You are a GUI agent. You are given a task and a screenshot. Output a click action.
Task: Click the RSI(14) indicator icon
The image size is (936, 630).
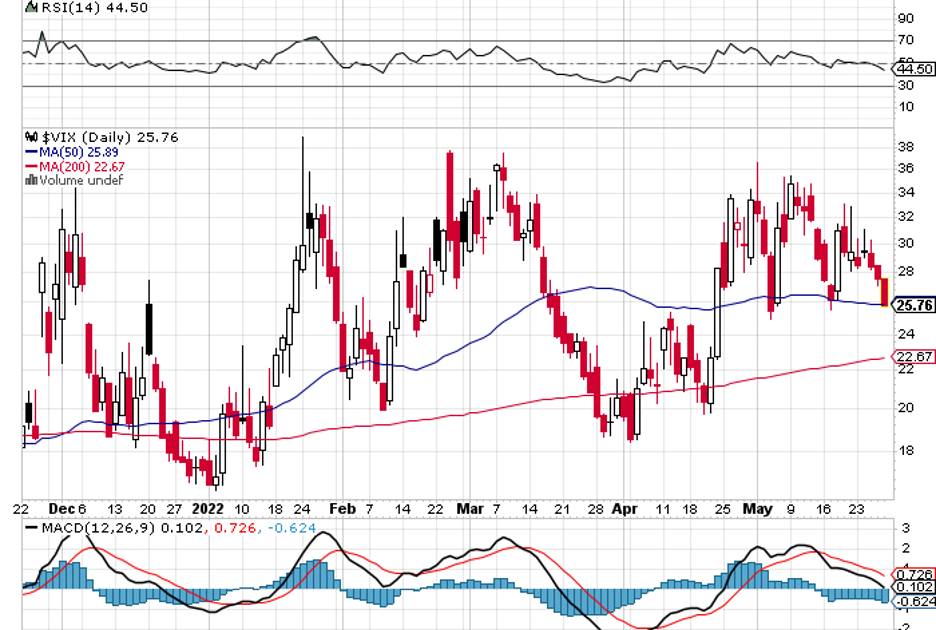coord(31,8)
